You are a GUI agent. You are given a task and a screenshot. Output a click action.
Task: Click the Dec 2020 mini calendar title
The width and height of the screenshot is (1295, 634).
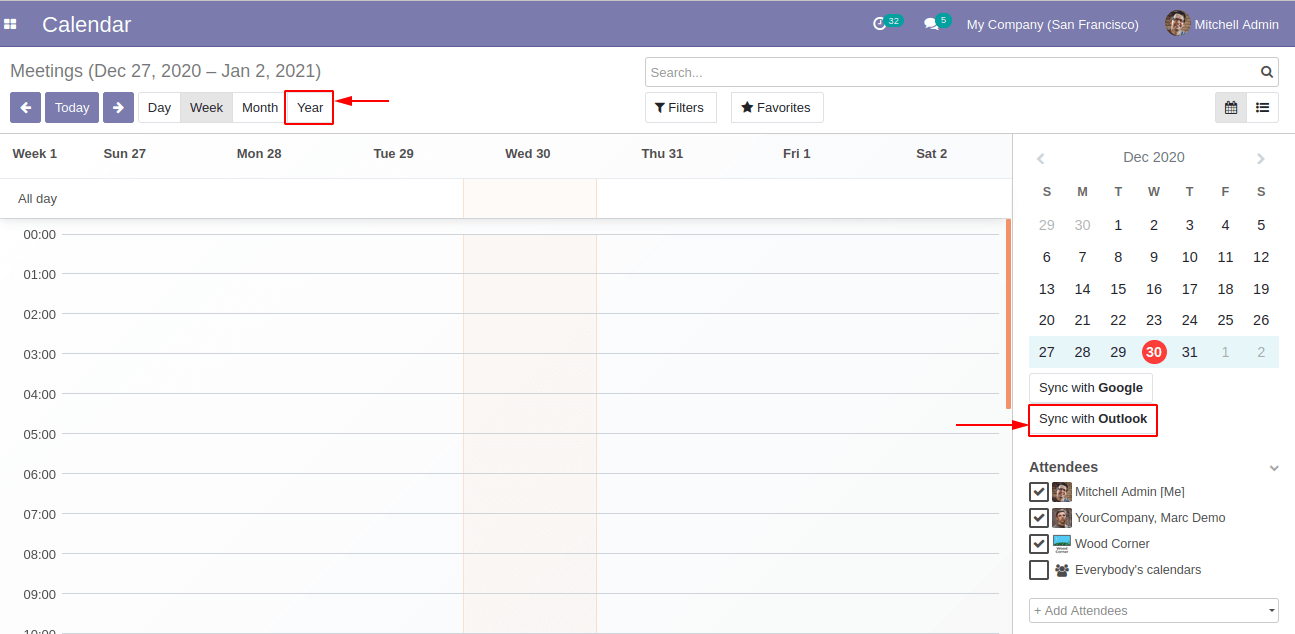click(1154, 158)
